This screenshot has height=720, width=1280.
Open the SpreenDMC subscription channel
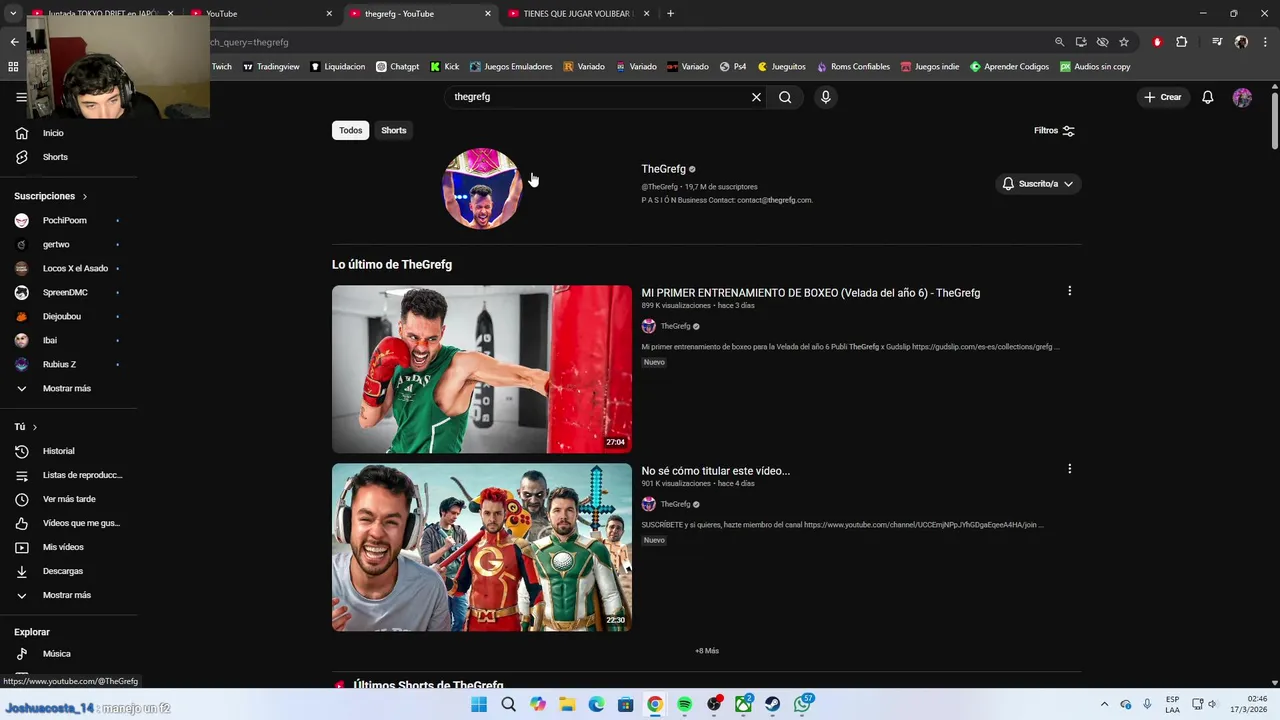click(x=65, y=292)
